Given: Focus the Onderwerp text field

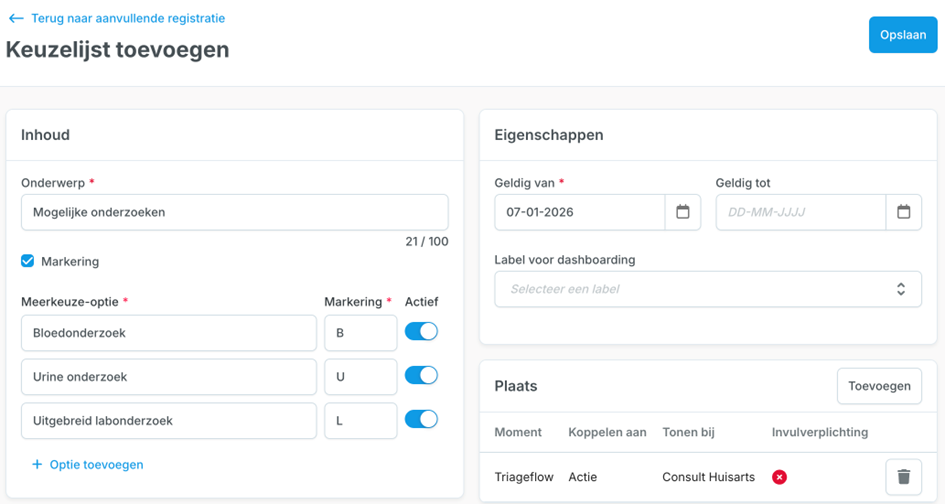Looking at the screenshot, I should point(234,212).
